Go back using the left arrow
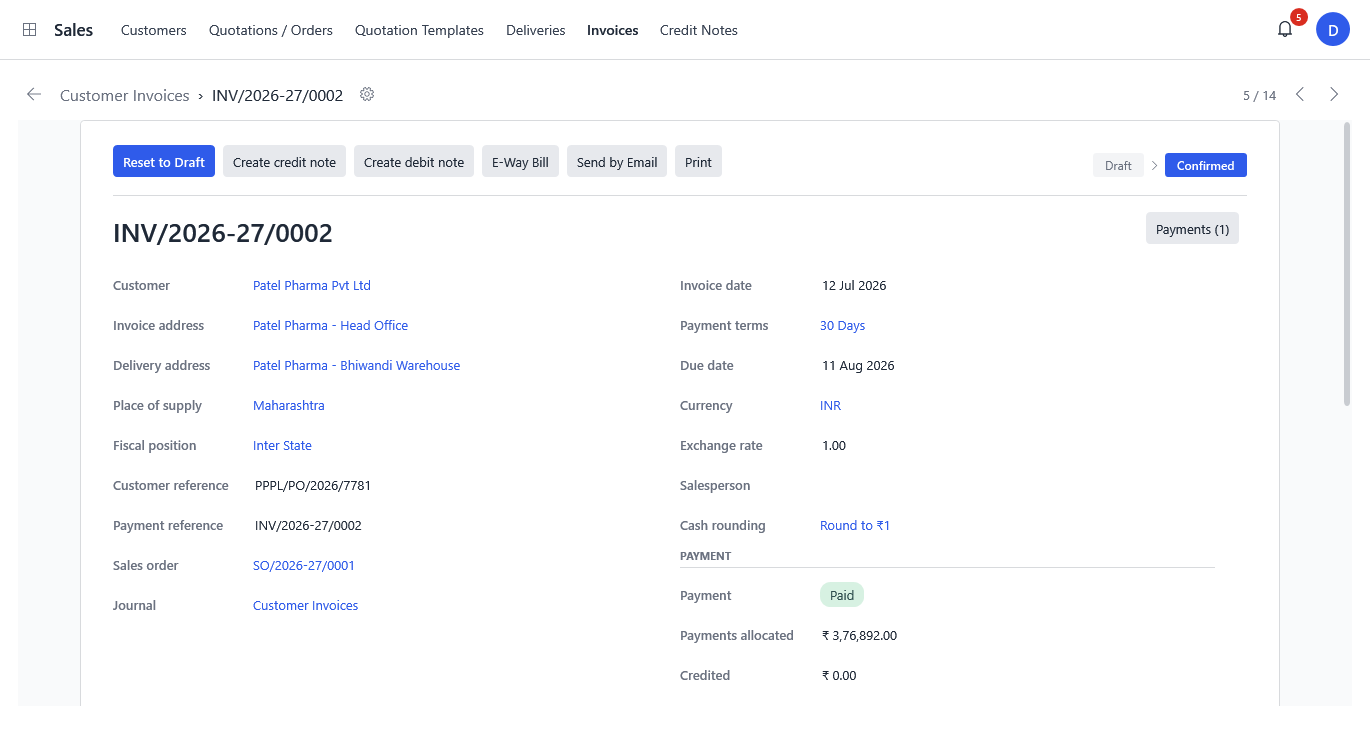The height and width of the screenshot is (749, 1370). (x=34, y=95)
